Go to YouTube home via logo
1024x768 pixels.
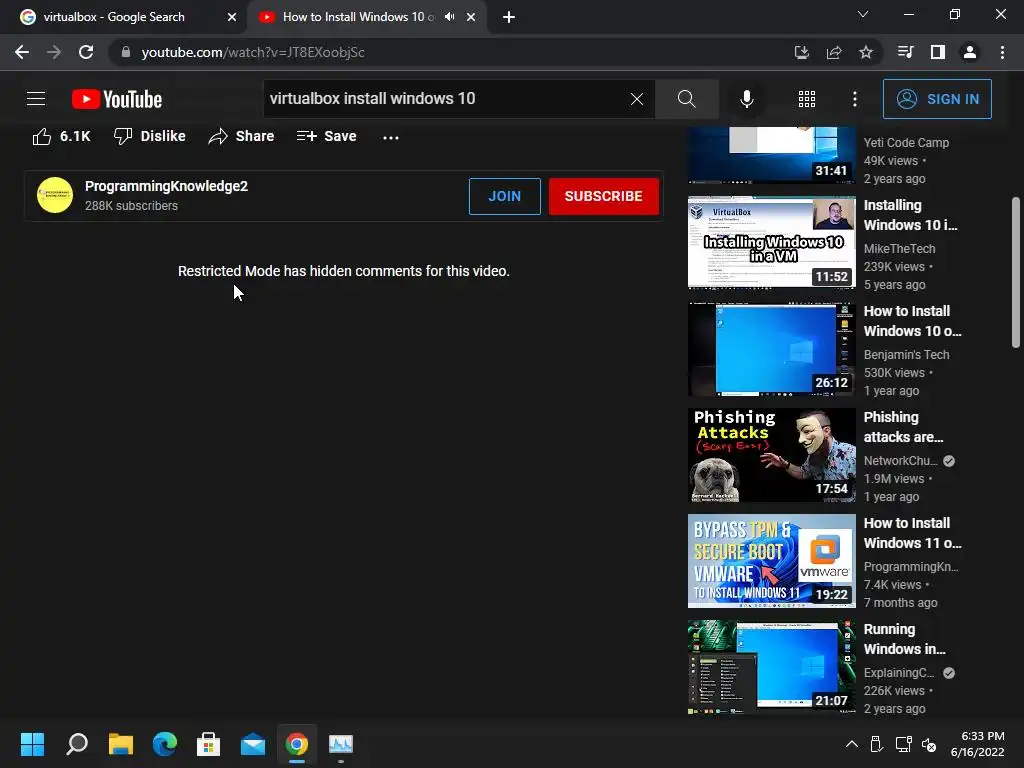(x=117, y=99)
